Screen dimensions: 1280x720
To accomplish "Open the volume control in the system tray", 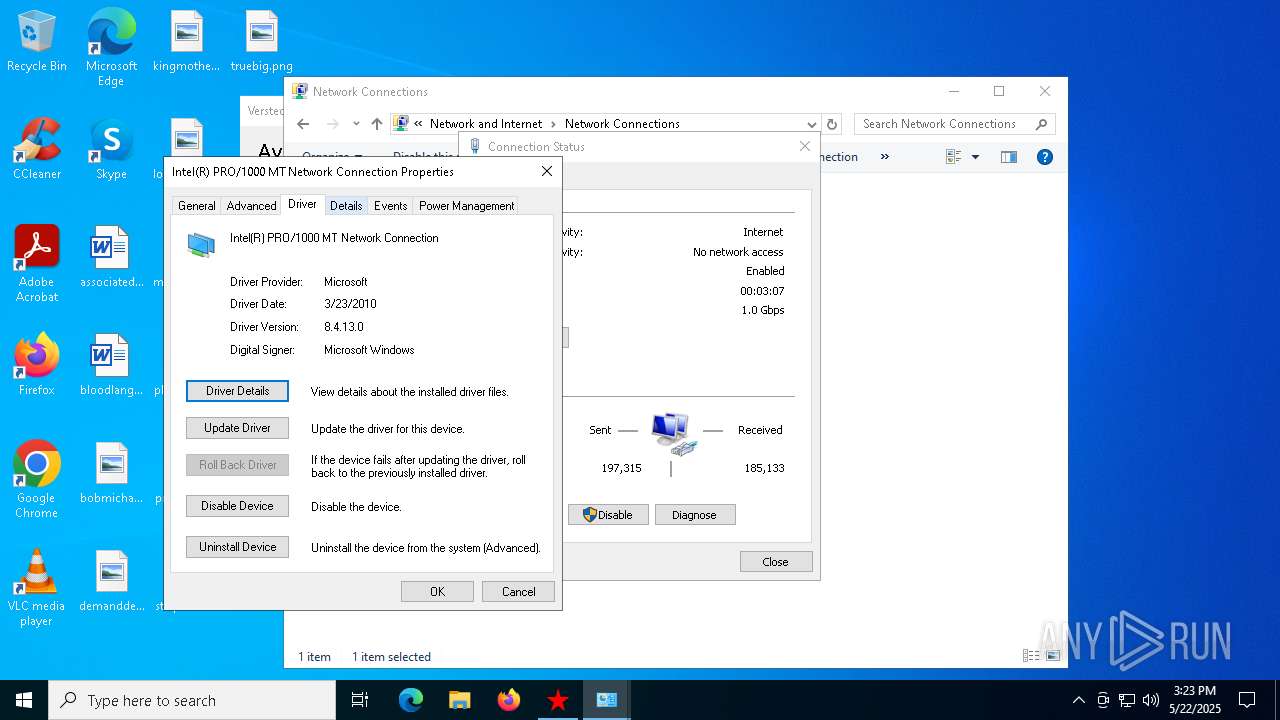I will click(1151, 700).
